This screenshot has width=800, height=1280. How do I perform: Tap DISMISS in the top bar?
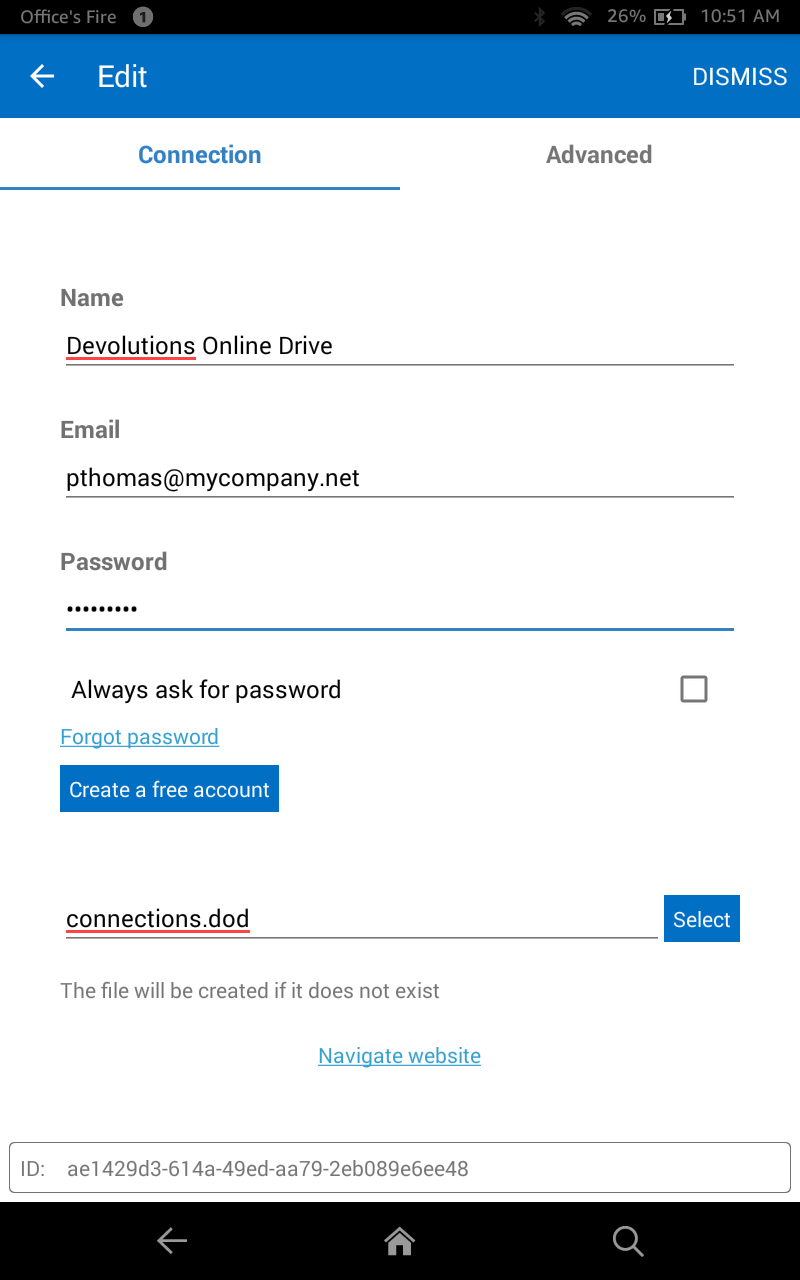739,77
